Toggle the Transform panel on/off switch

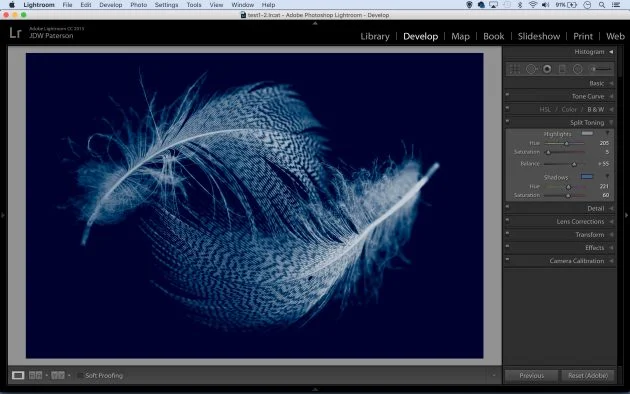(x=507, y=233)
